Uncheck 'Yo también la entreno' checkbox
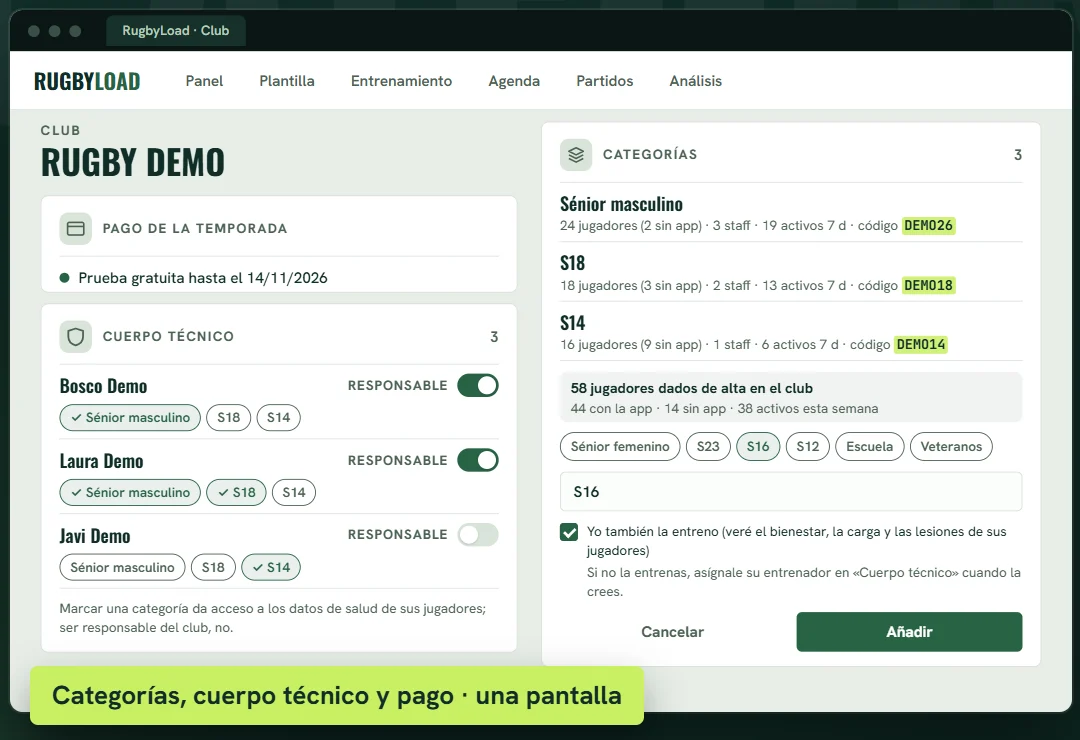 click(x=569, y=532)
